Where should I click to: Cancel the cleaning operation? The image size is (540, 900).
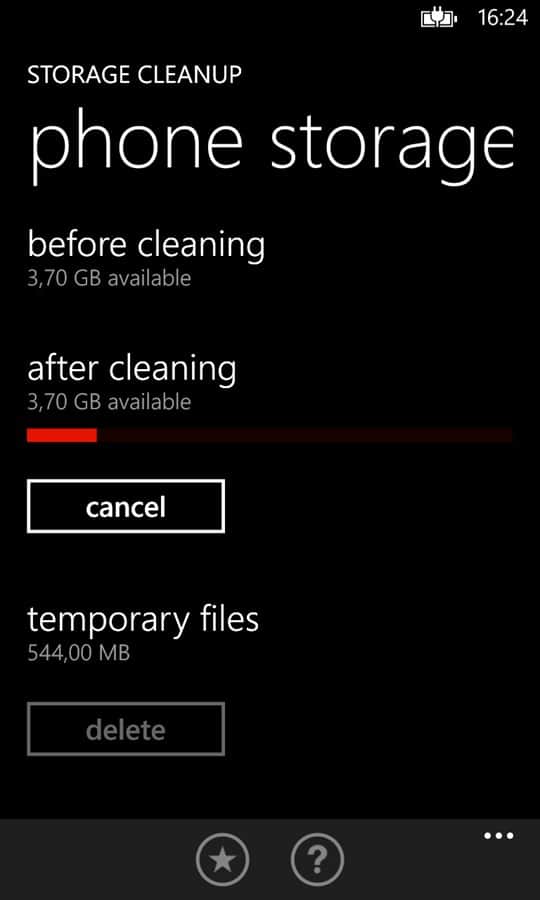tap(126, 506)
